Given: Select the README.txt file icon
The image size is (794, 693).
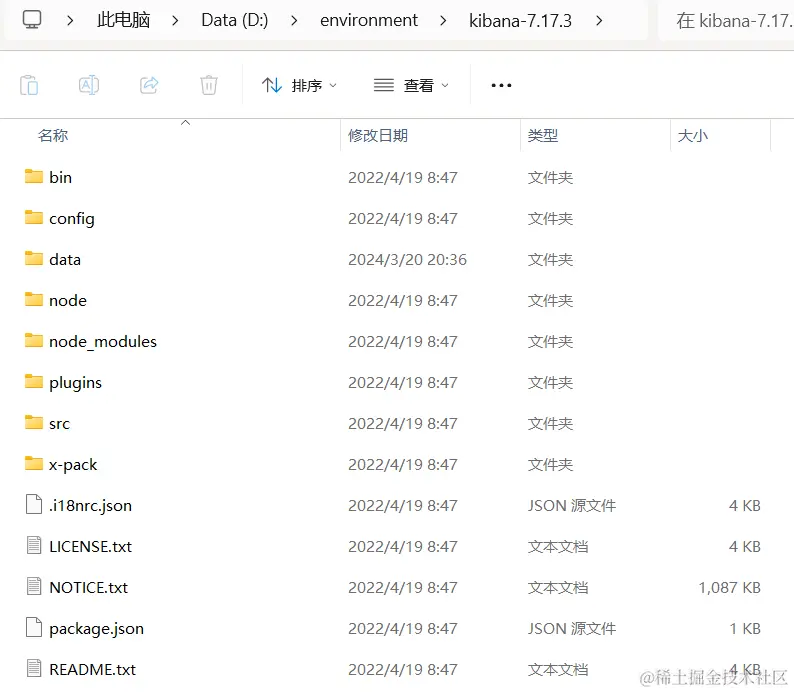Looking at the screenshot, I should click(34, 669).
